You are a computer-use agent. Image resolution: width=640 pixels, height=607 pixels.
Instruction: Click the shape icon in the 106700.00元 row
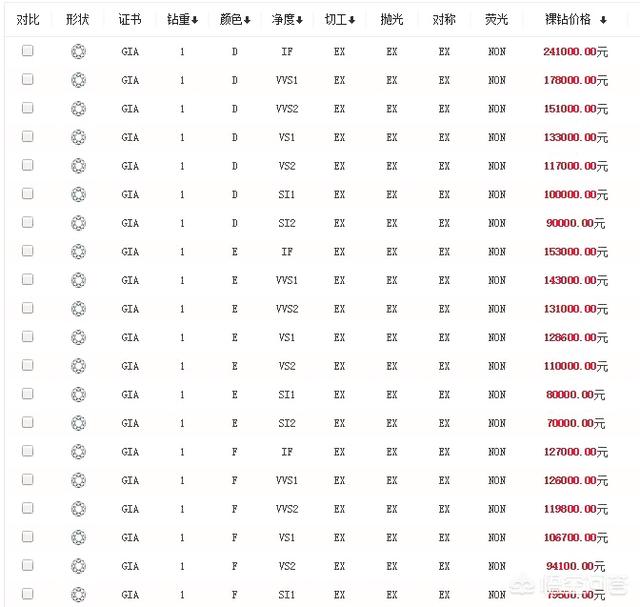[x=78, y=537]
